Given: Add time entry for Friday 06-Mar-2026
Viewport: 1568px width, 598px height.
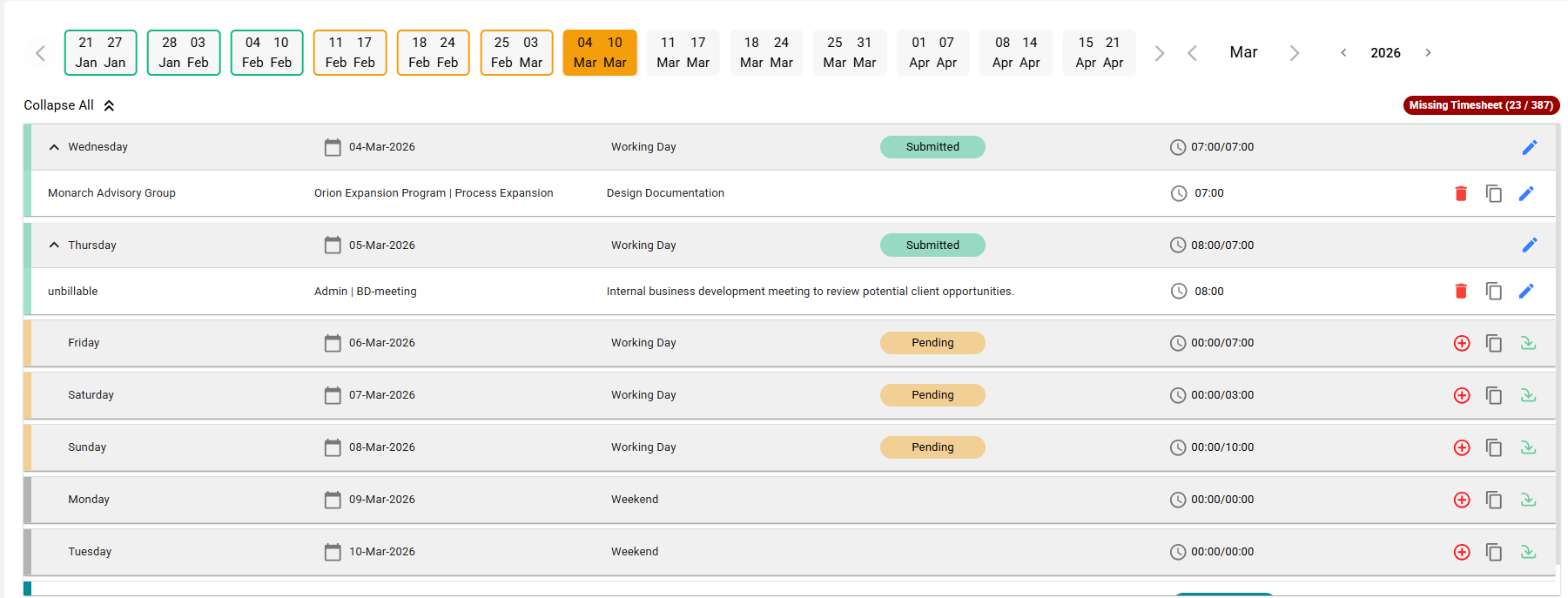Looking at the screenshot, I should 1462,343.
